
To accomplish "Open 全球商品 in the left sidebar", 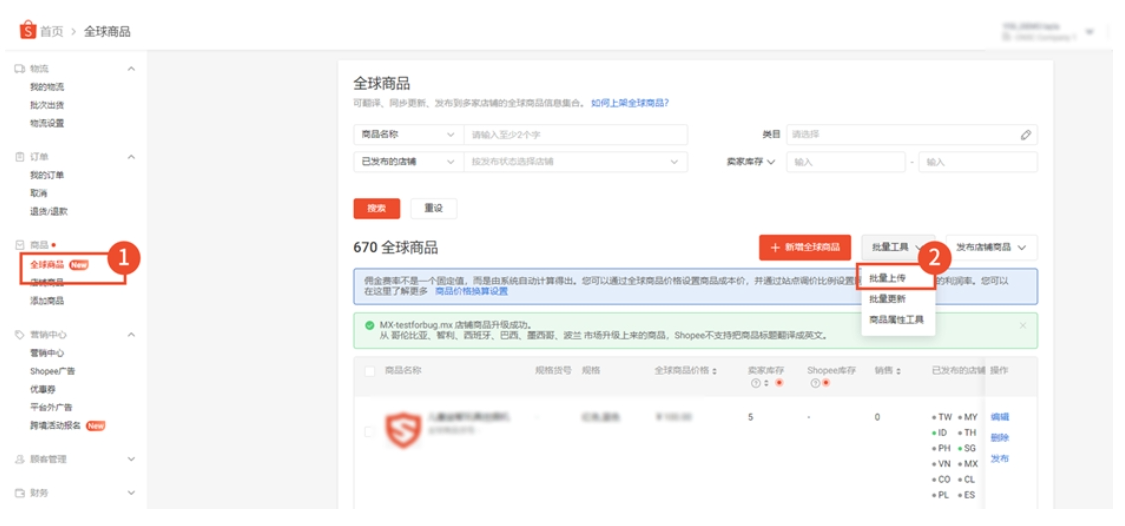I will pos(47,264).
